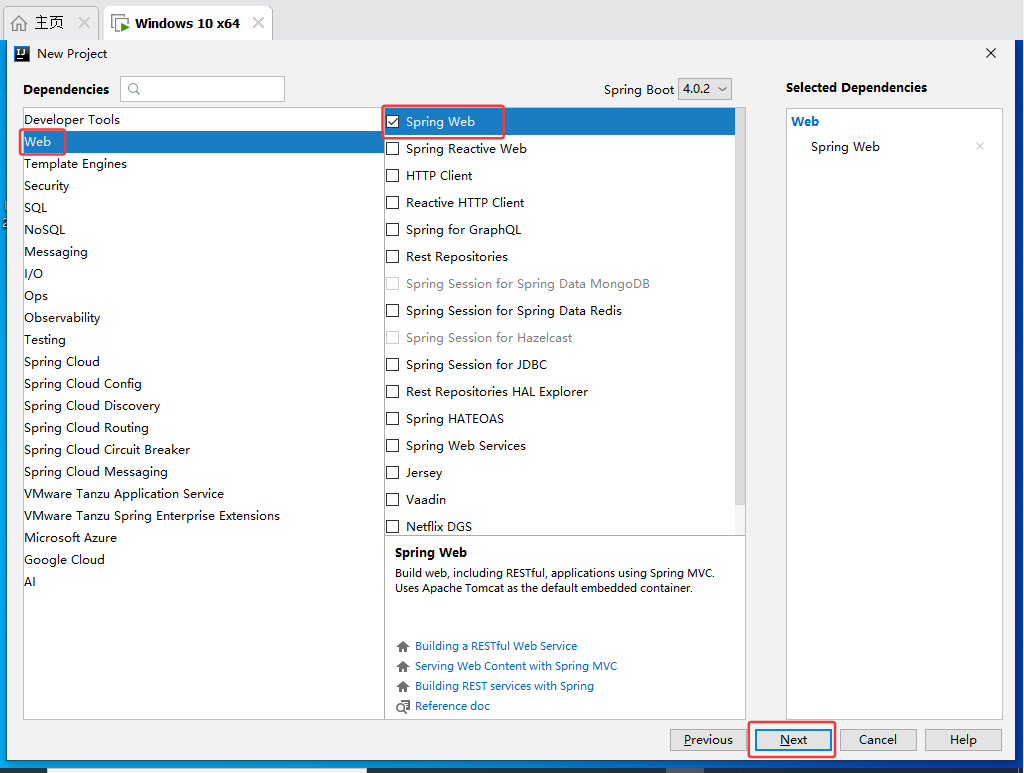Select the Developer Tools category
This screenshot has width=1024, height=773.
pyautogui.click(x=203, y=119)
